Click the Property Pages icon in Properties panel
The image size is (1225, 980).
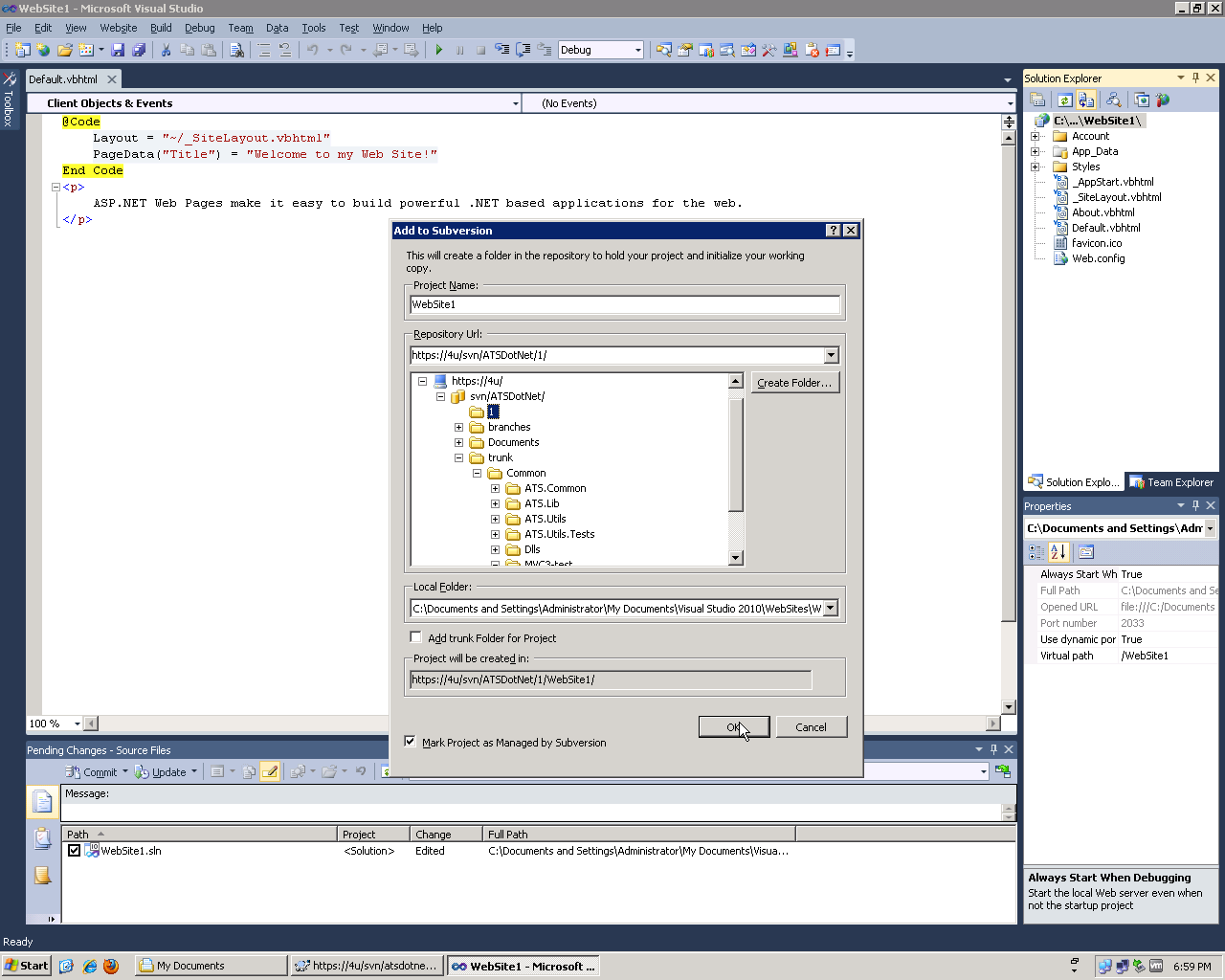[1086, 552]
